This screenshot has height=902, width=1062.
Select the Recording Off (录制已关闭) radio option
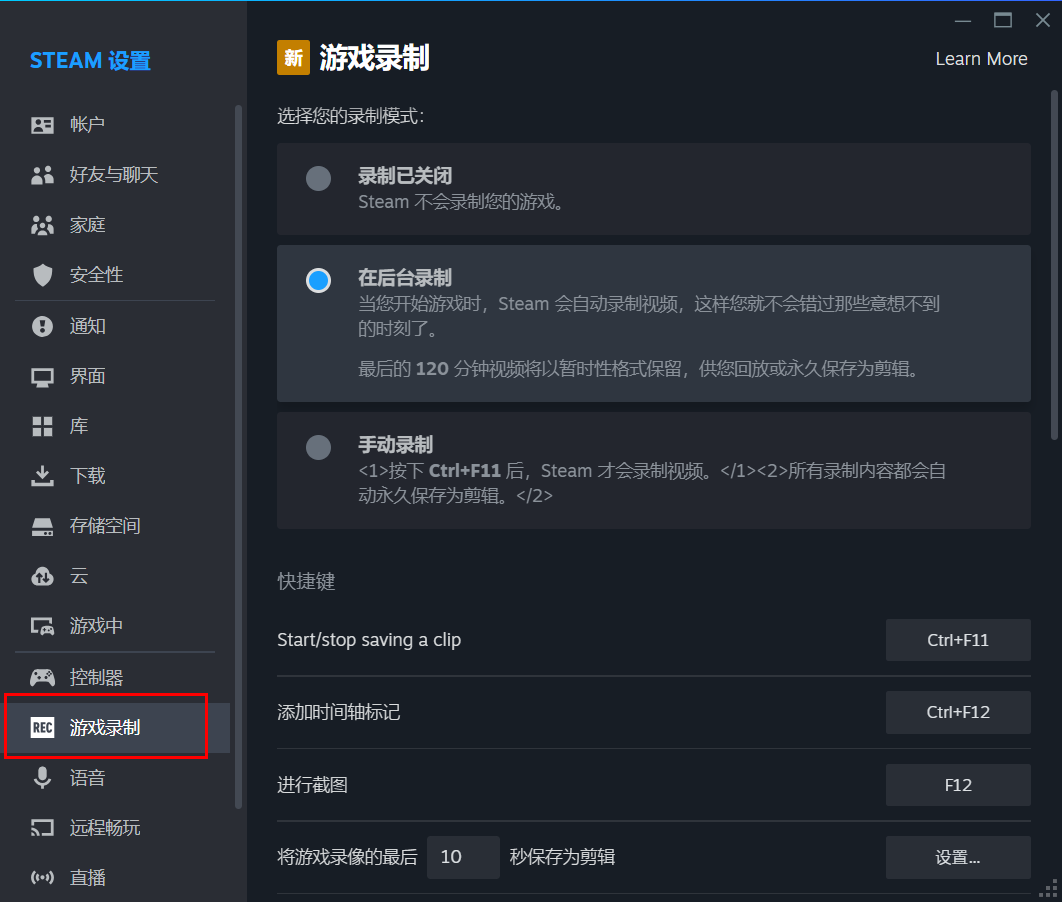[x=318, y=179]
